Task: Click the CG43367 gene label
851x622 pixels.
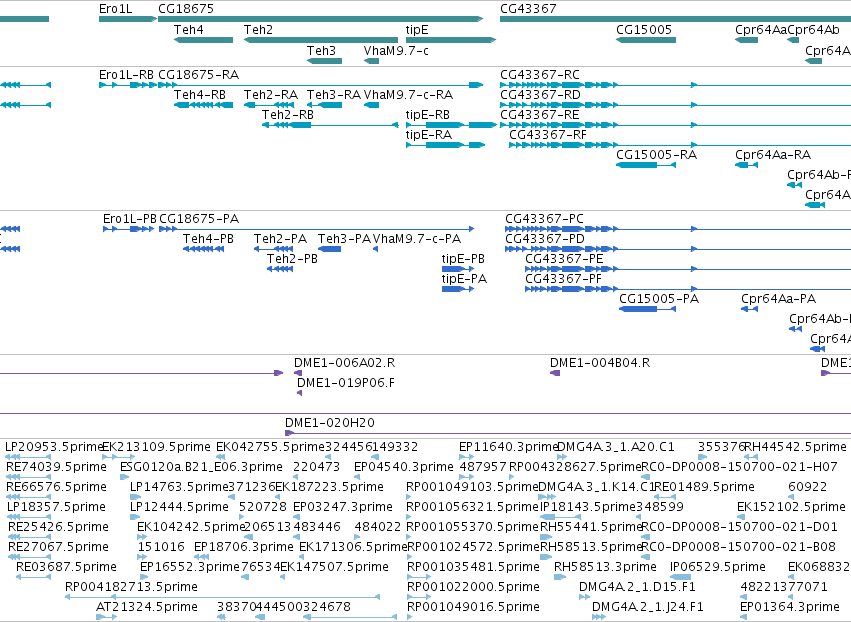Action: tap(528, 9)
